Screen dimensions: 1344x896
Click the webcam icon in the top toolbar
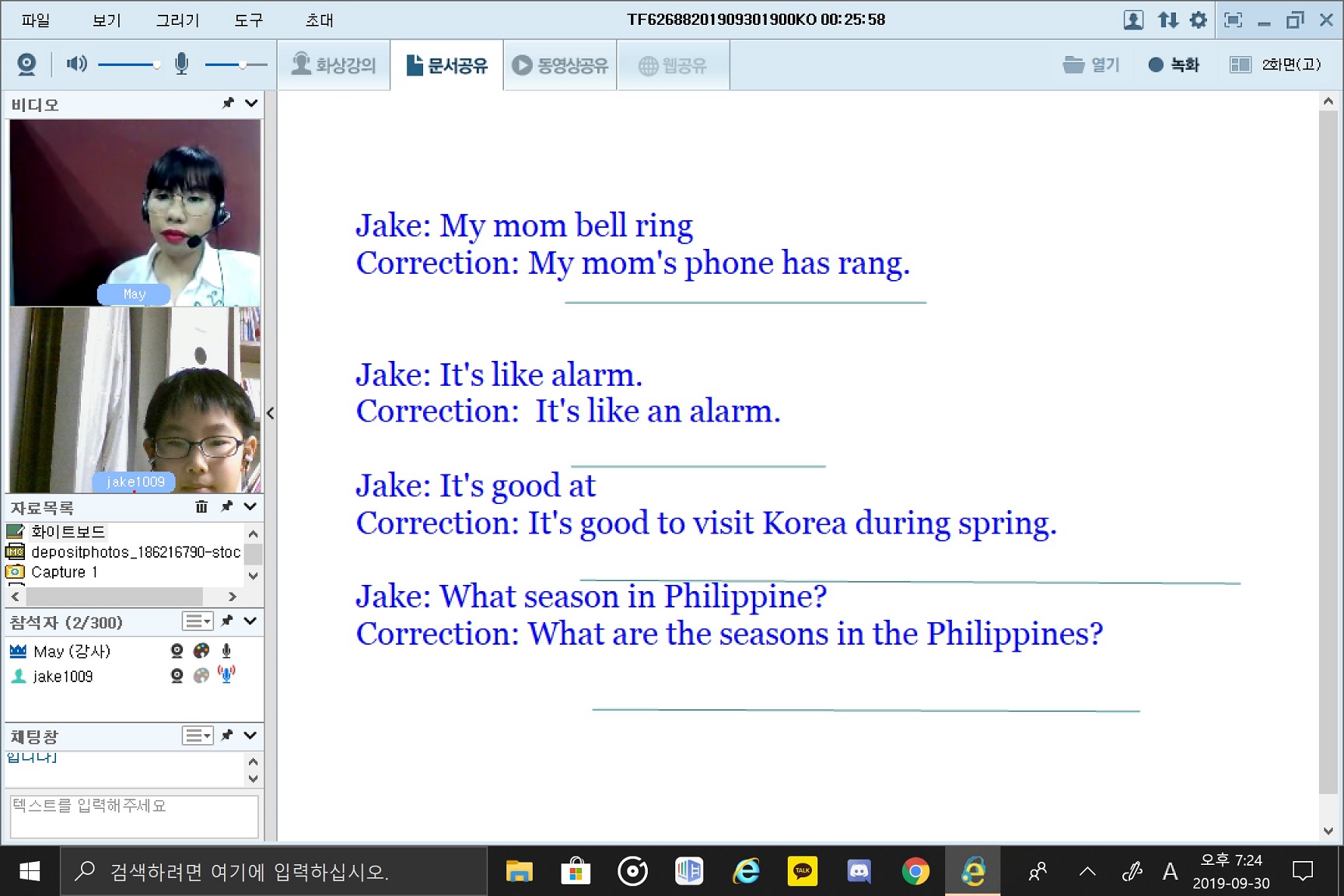click(x=26, y=65)
